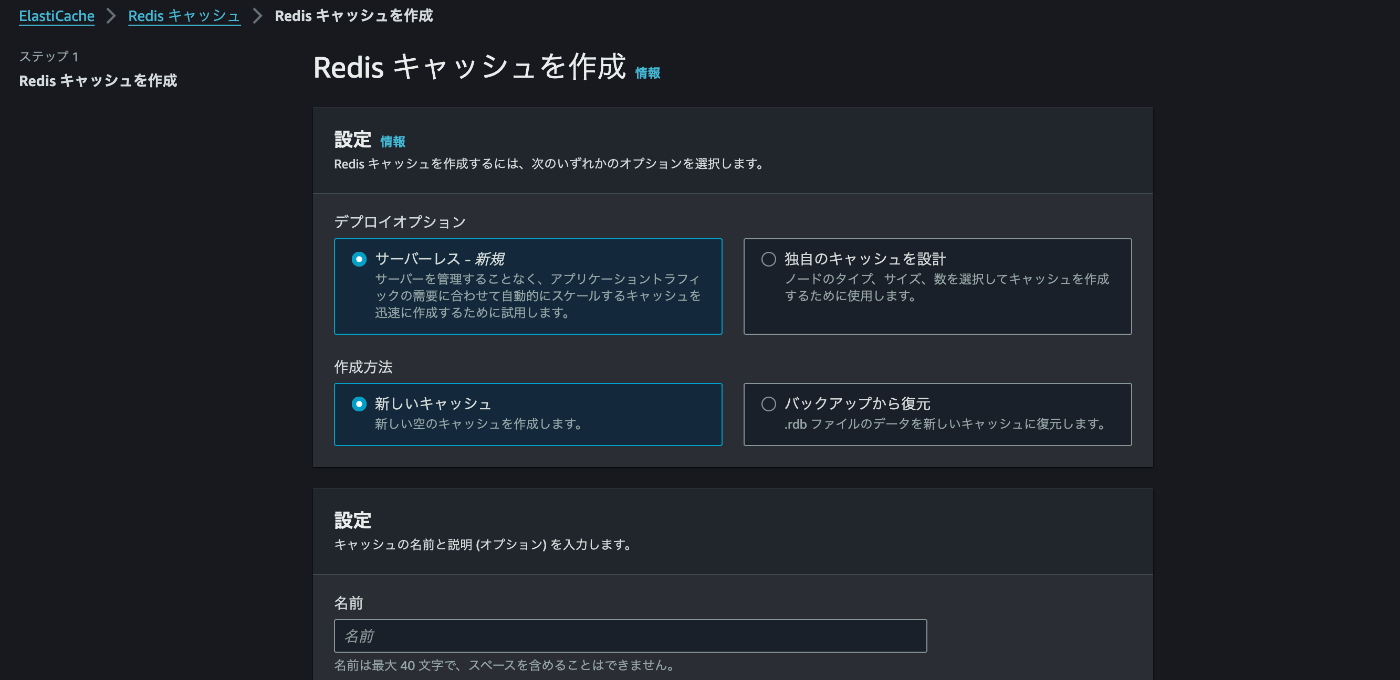Viewport: 1400px width, 680px height.
Task: Focus the 名前 input field
Action: (630, 636)
